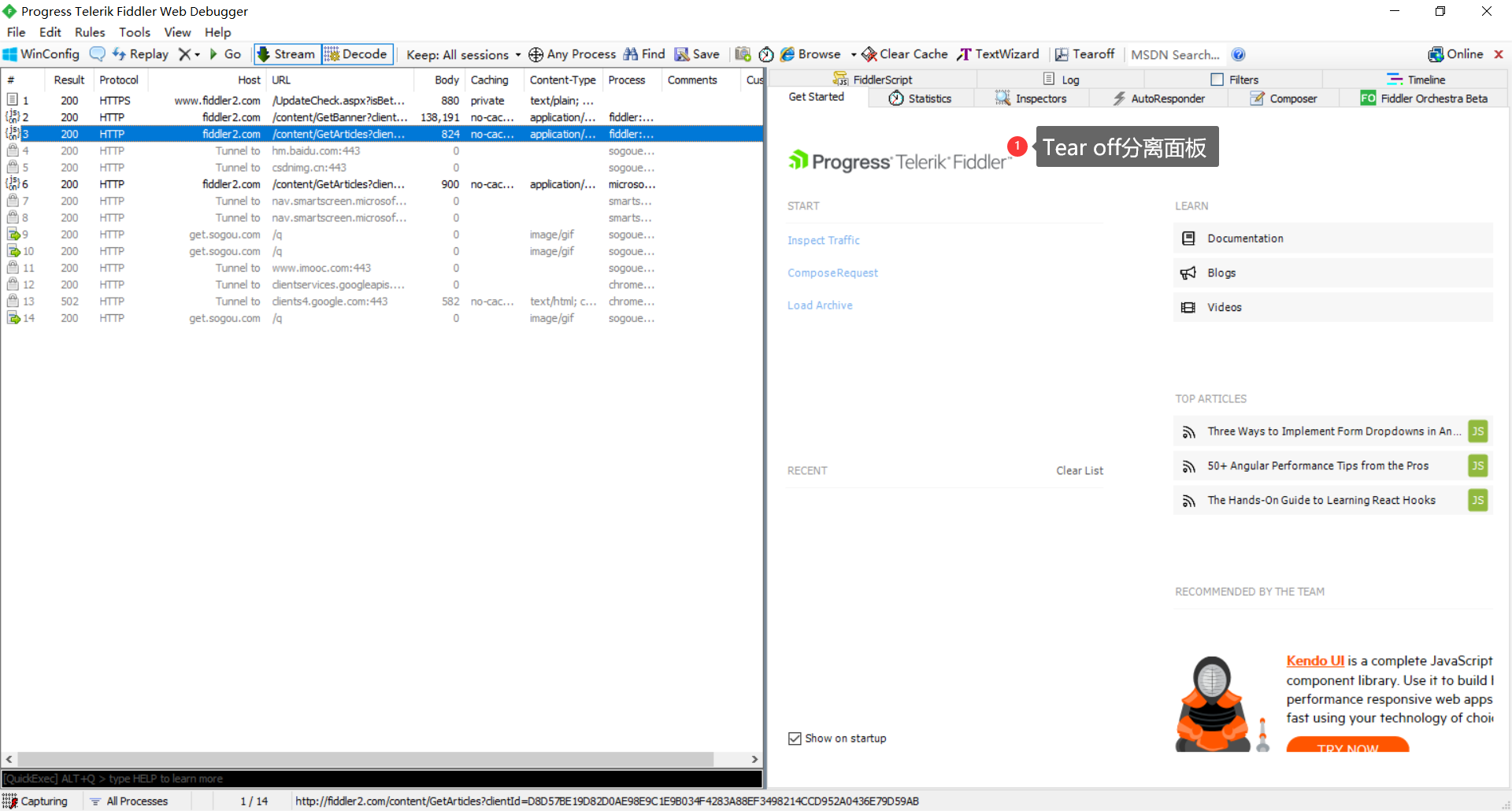This screenshot has height=811, width=1512.
Task: Switch to the Filters tab
Action: pos(1234,80)
